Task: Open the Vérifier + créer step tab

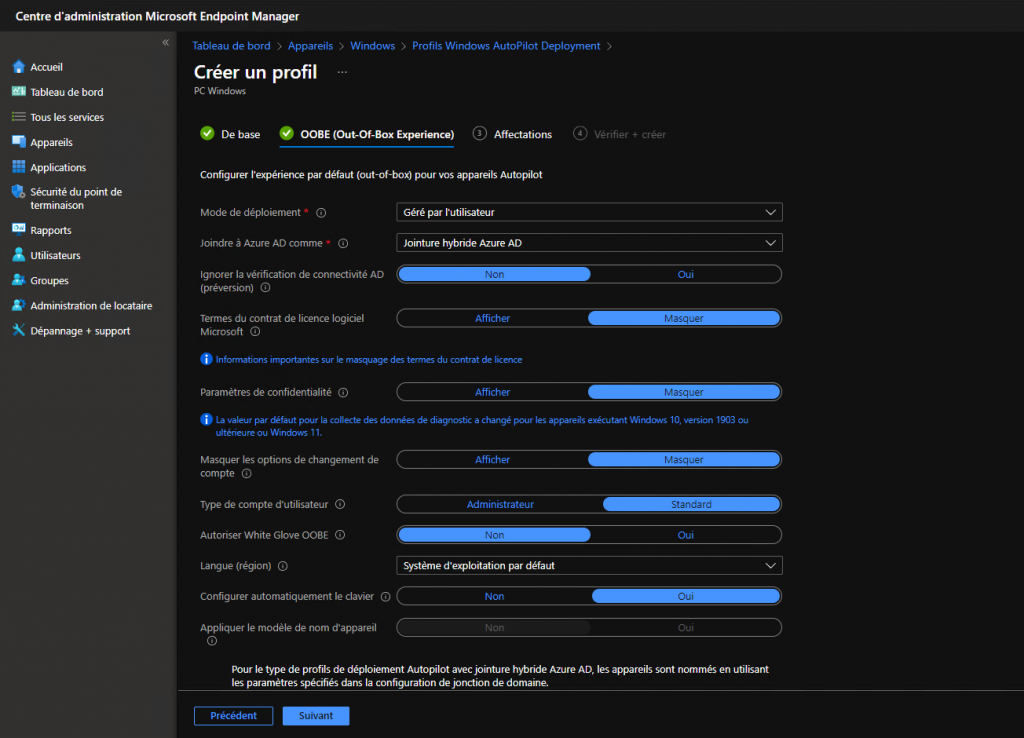Action: point(619,134)
